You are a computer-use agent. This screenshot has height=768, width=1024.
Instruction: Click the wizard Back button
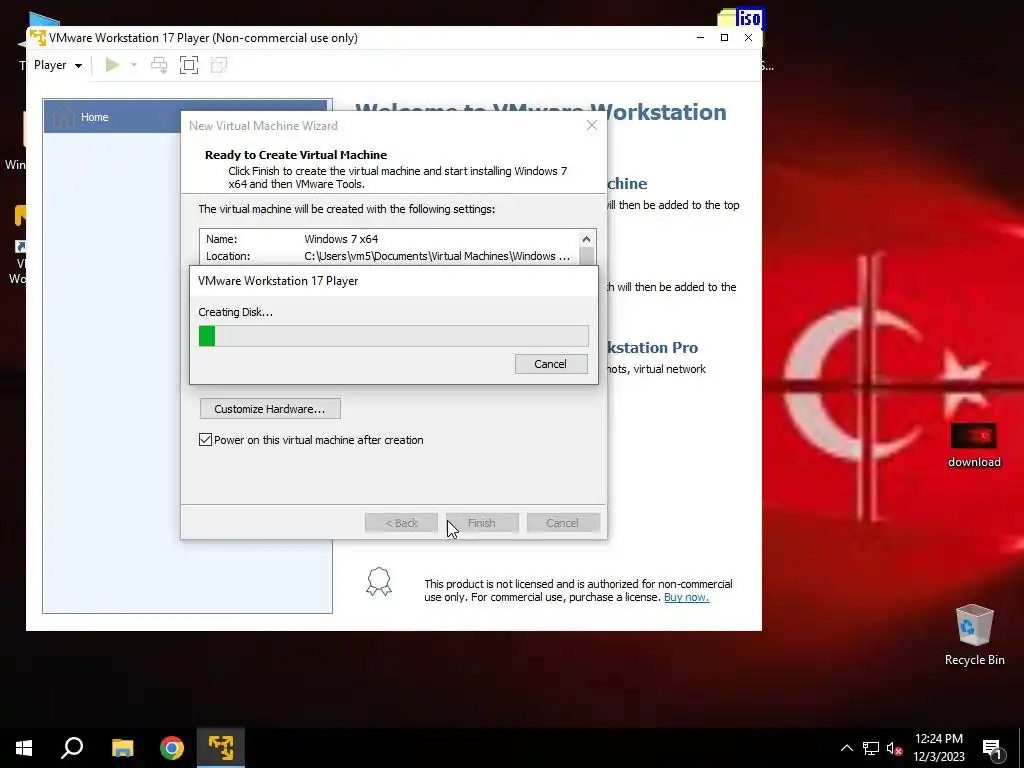(401, 522)
